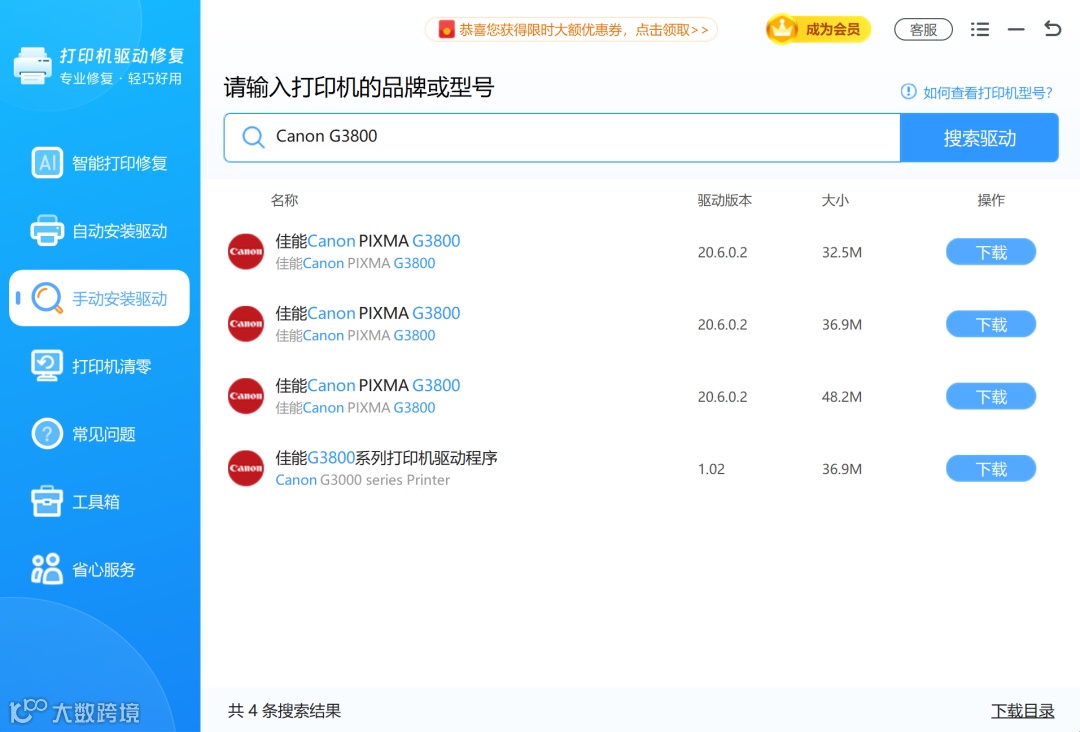Click the version value 1.02
1080x732 pixels.
click(x=711, y=469)
